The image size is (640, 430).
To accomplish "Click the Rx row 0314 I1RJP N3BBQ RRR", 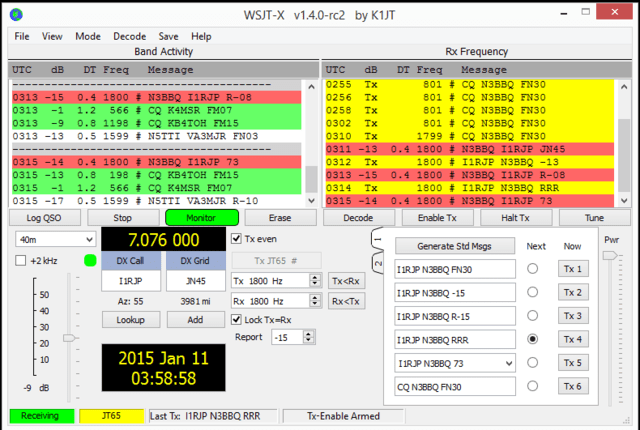I will click(469, 188).
